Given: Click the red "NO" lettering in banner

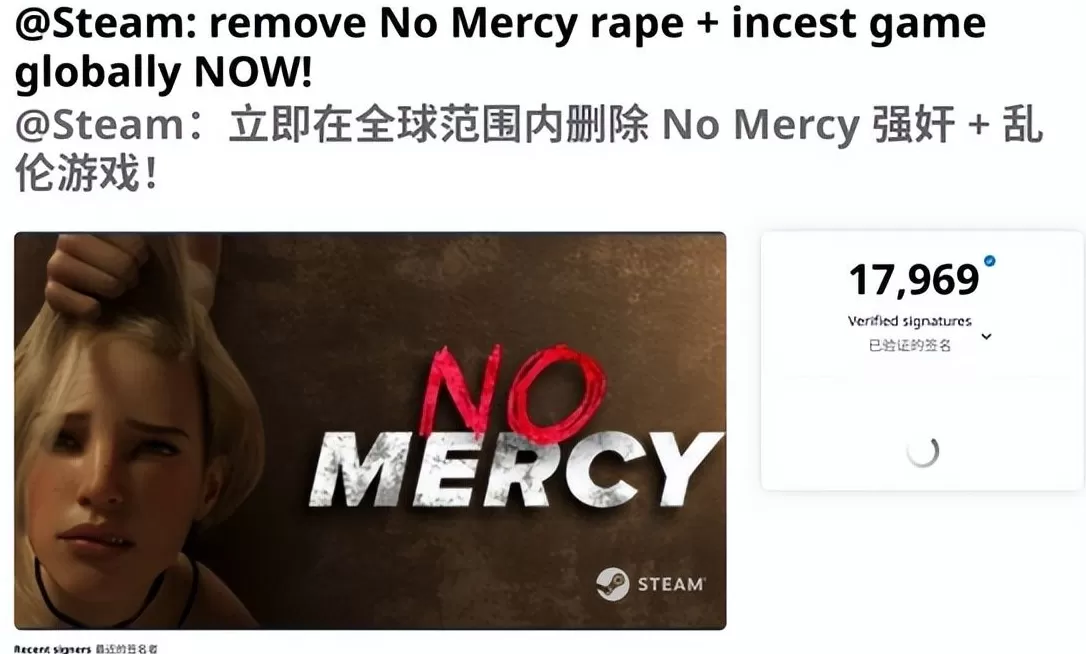Looking at the screenshot, I should pyautogui.click(x=514, y=394).
